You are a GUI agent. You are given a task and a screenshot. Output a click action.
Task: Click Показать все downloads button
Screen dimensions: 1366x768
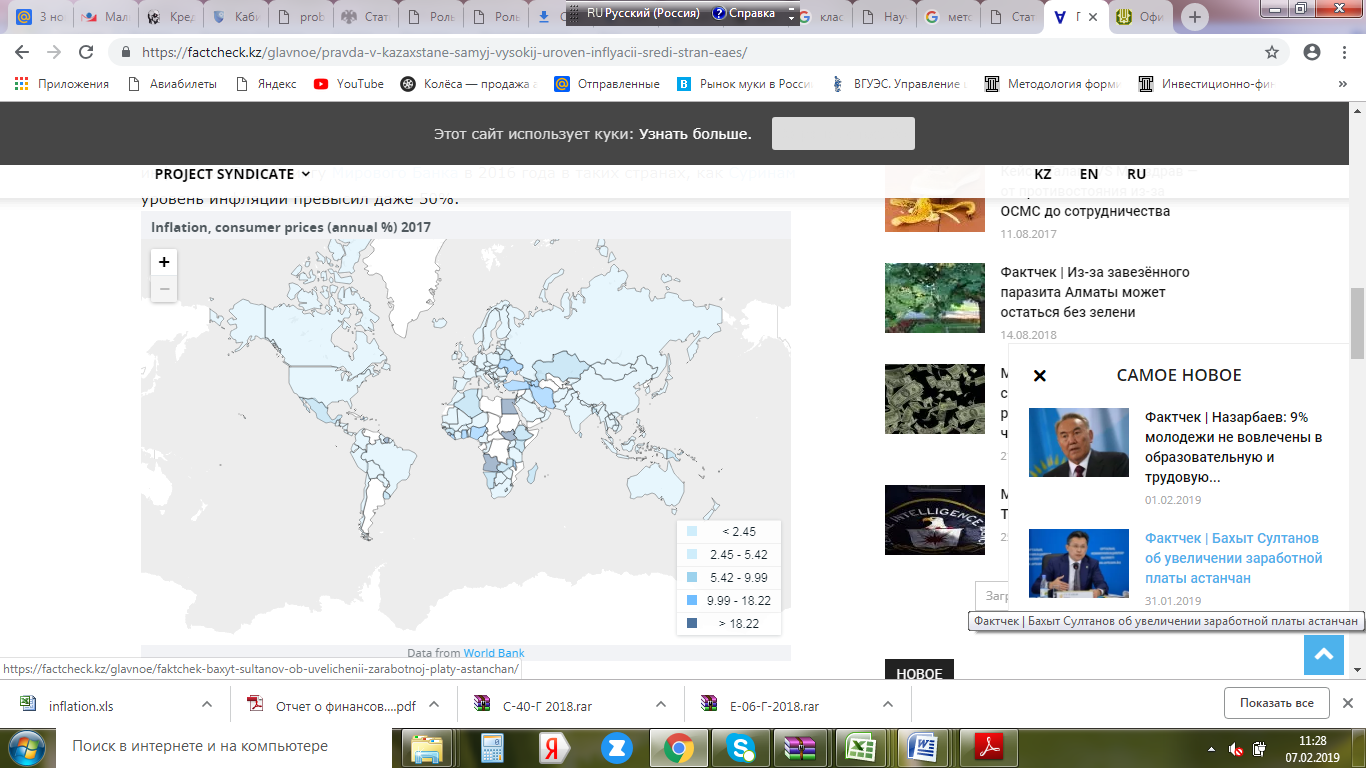coord(1276,703)
